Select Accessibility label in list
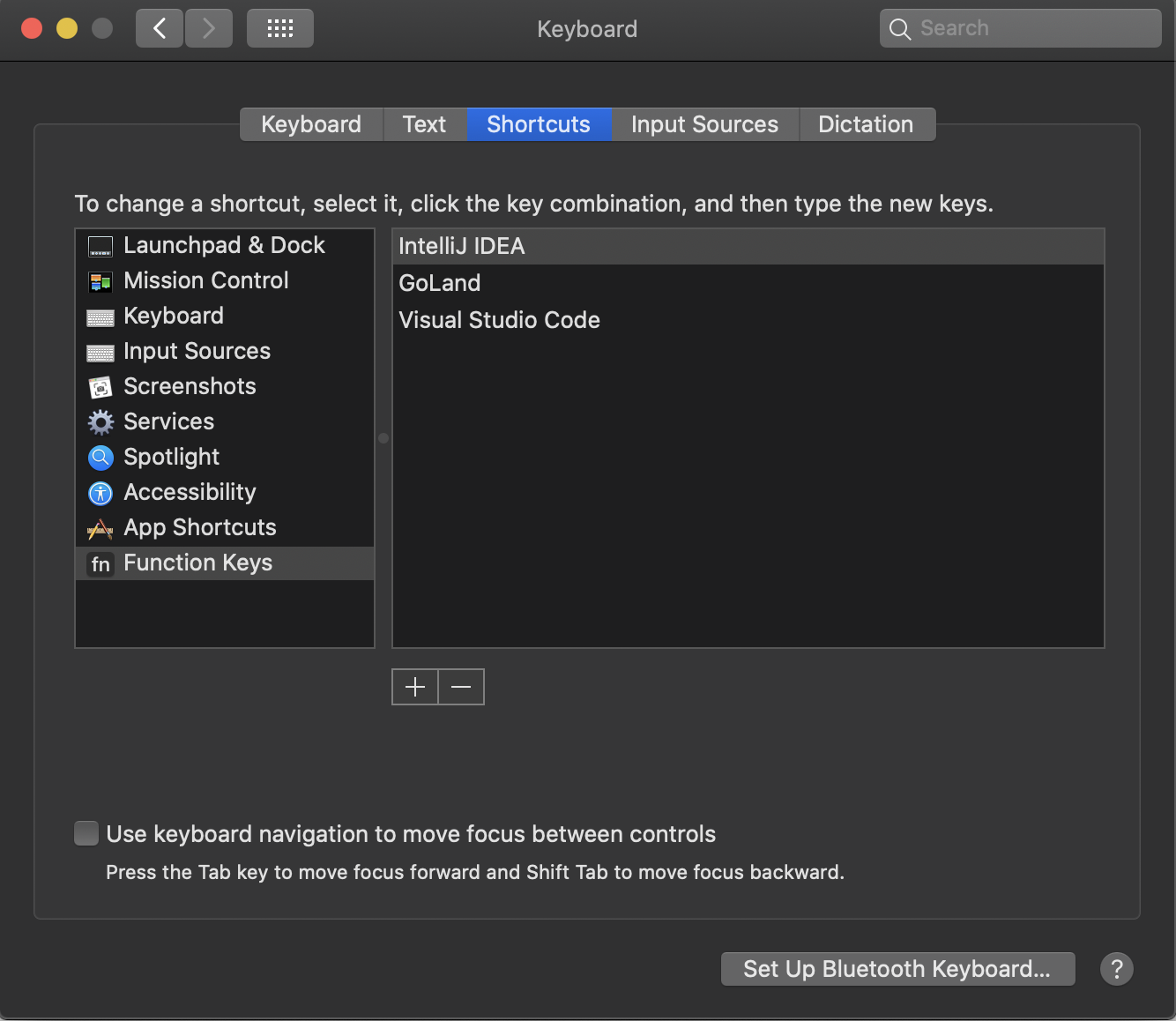 click(190, 492)
